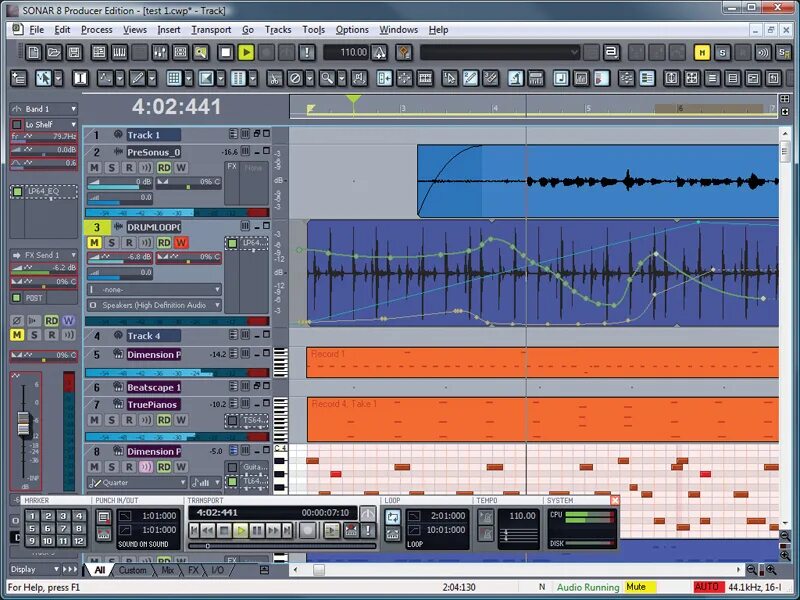Toggle the Loop on/off icon in Loop panel

[392, 517]
